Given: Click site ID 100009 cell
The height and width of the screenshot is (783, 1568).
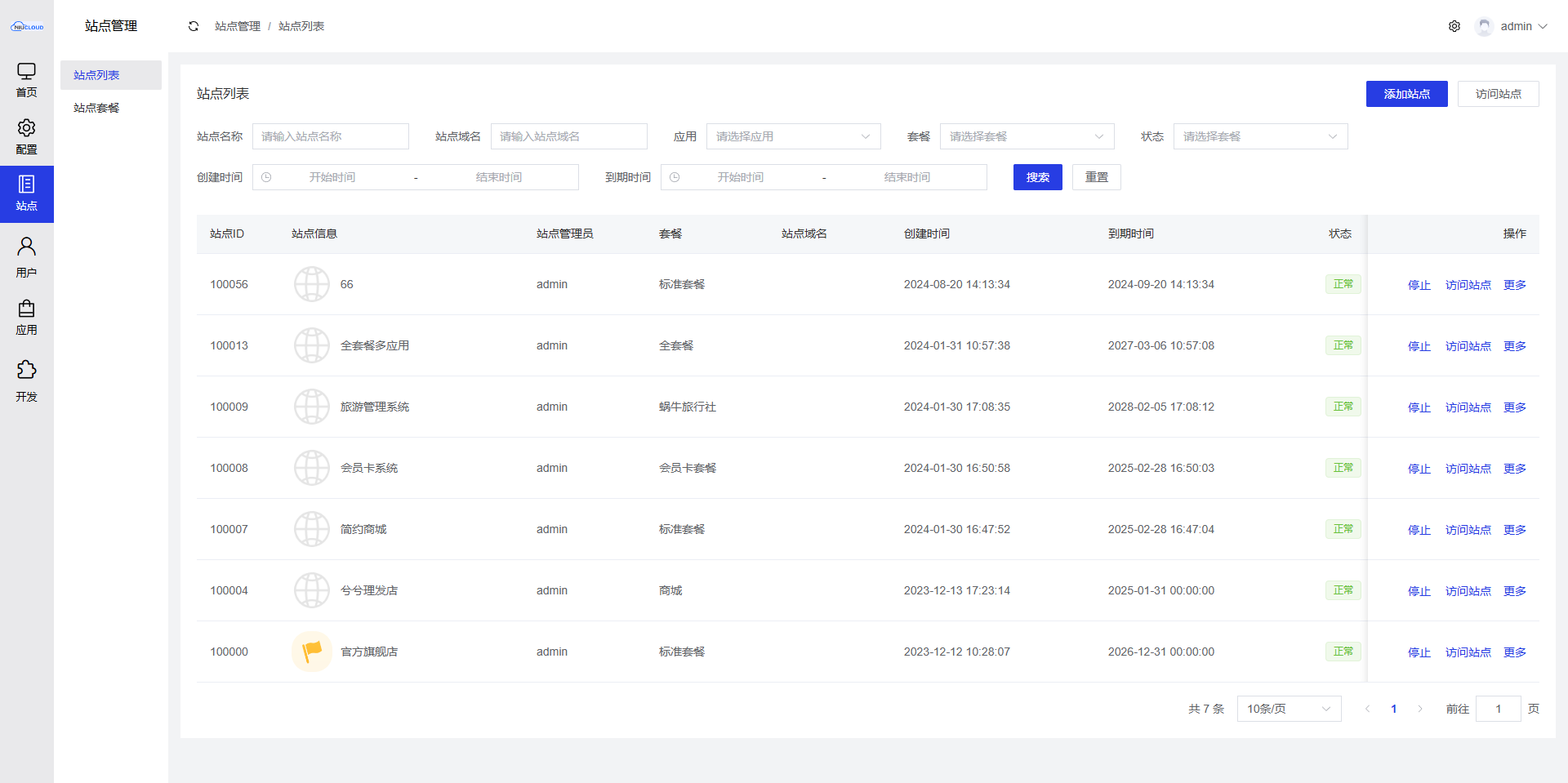Looking at the screenshot, I should click(229, 407).
